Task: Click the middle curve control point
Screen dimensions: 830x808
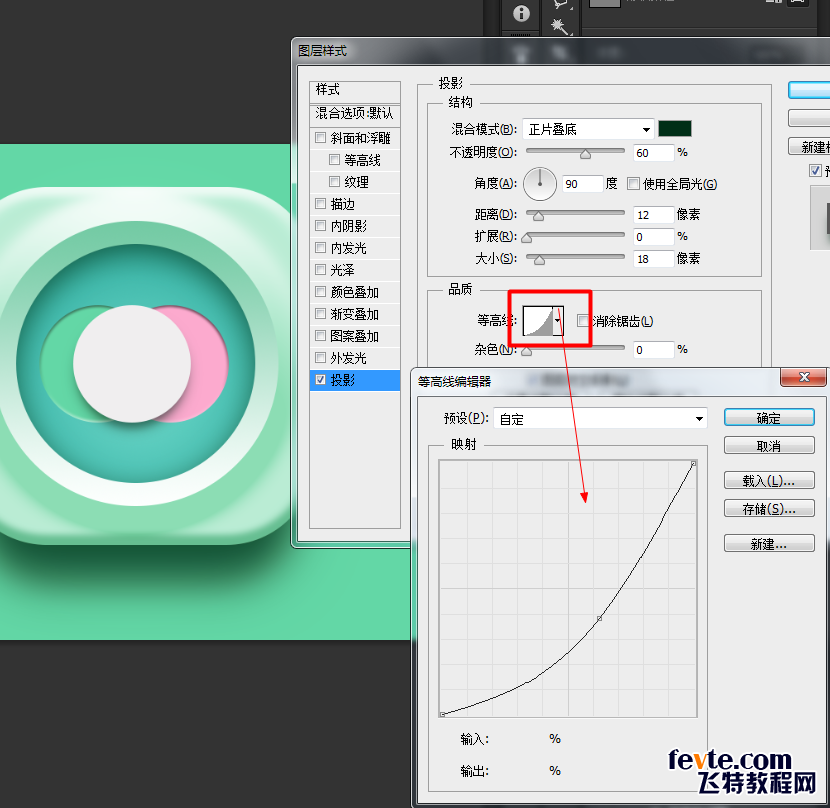Action: click(x=599, y=618)
